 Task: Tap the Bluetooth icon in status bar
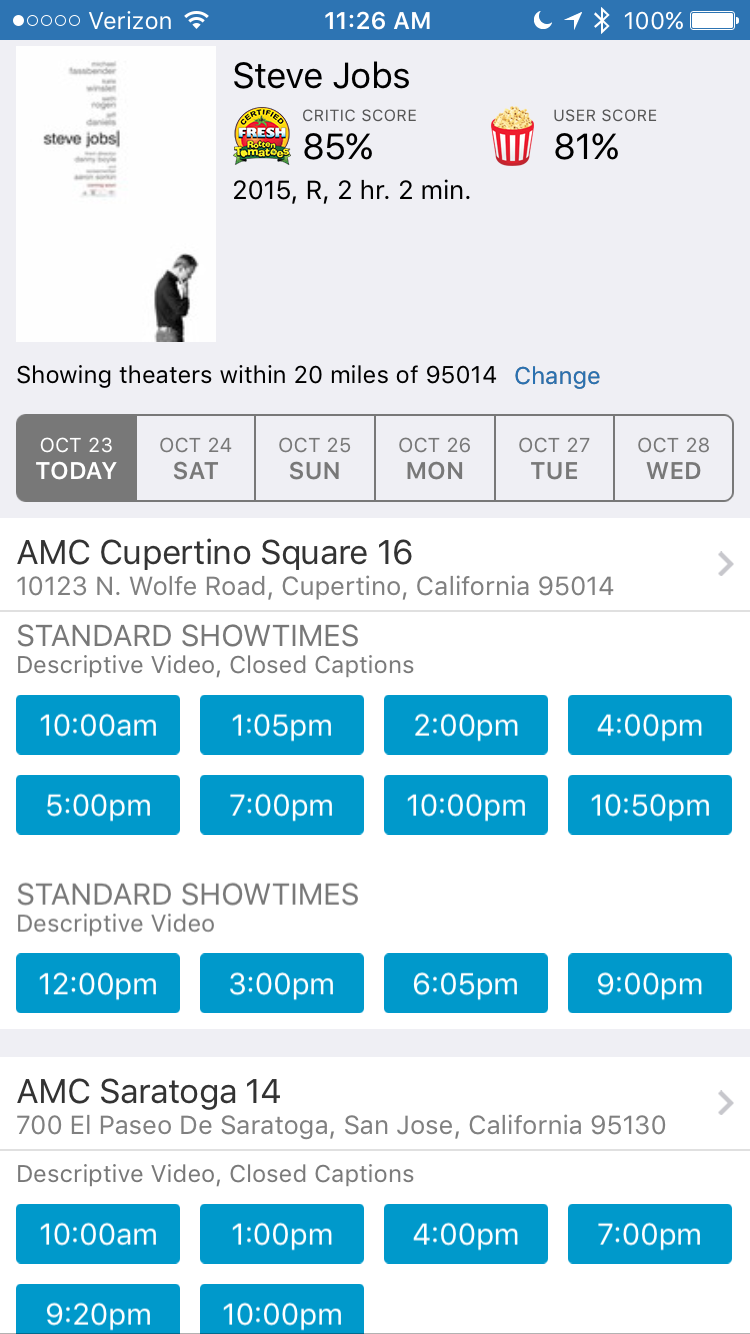[x=601, y=20]
